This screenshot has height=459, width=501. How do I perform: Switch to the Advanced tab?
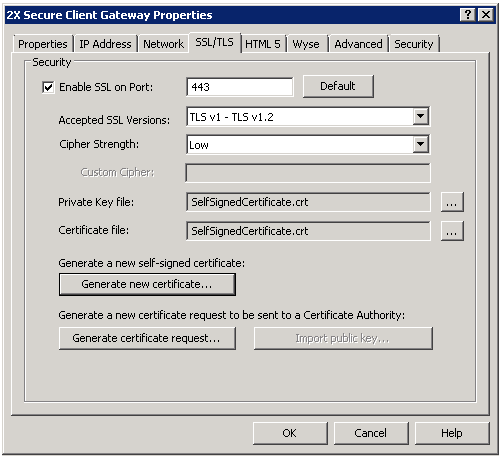[358, 44]
